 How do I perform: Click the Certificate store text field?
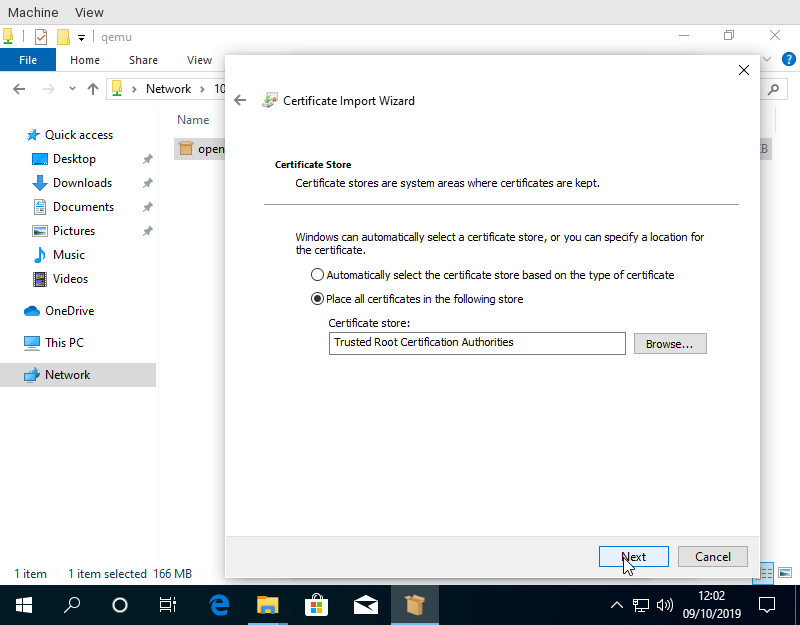(477, 343)
